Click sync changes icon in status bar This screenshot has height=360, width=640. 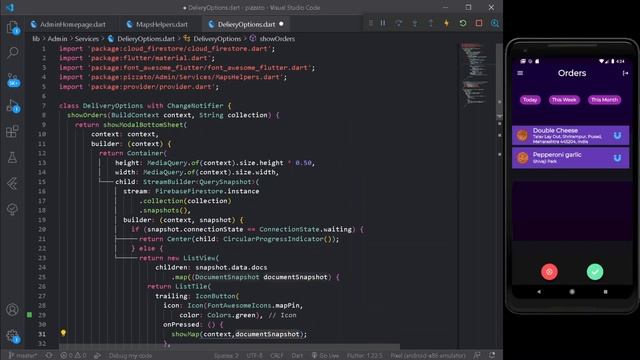tap(49, 356)
